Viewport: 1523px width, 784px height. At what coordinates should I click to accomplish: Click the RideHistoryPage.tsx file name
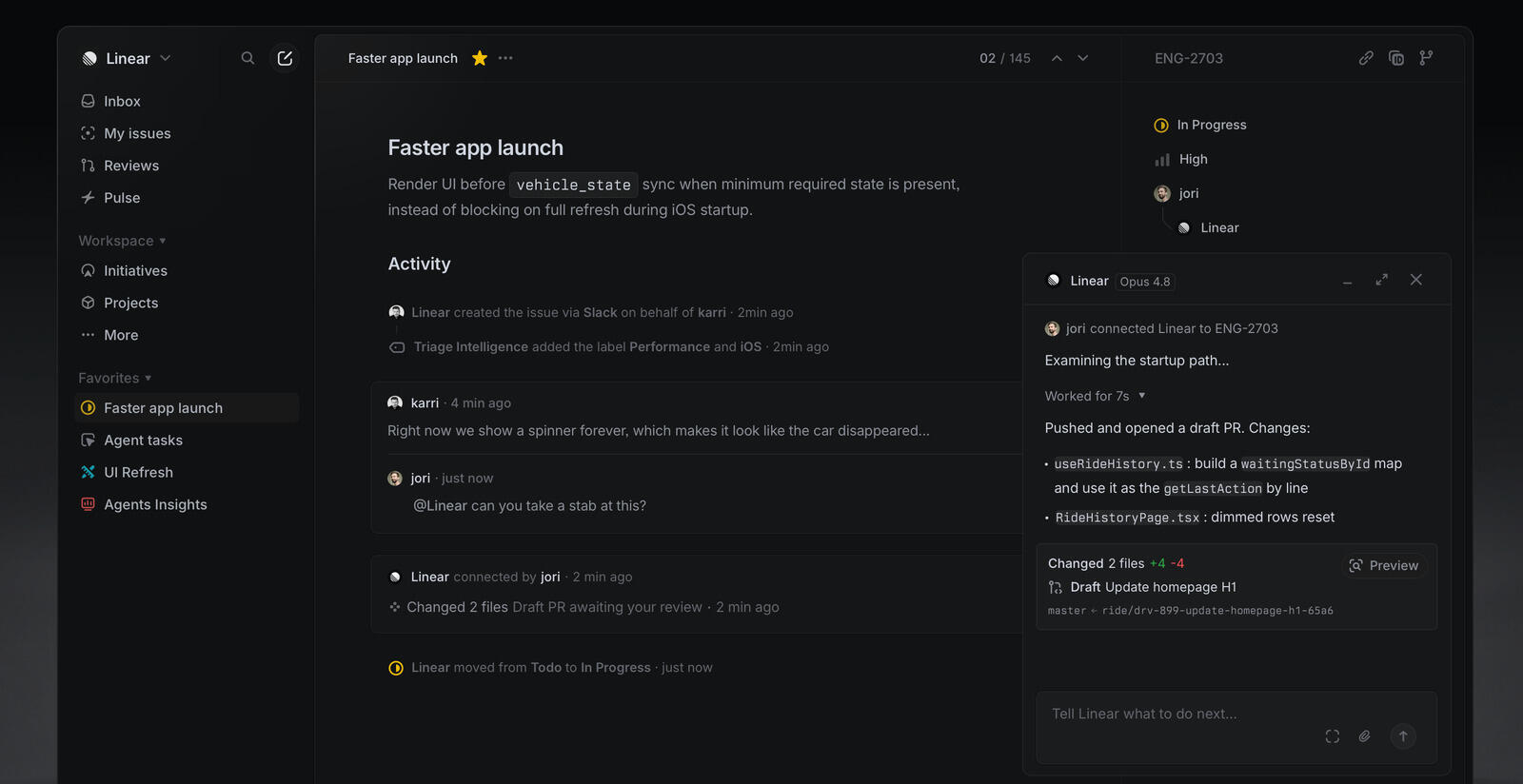pos(1127,517)
